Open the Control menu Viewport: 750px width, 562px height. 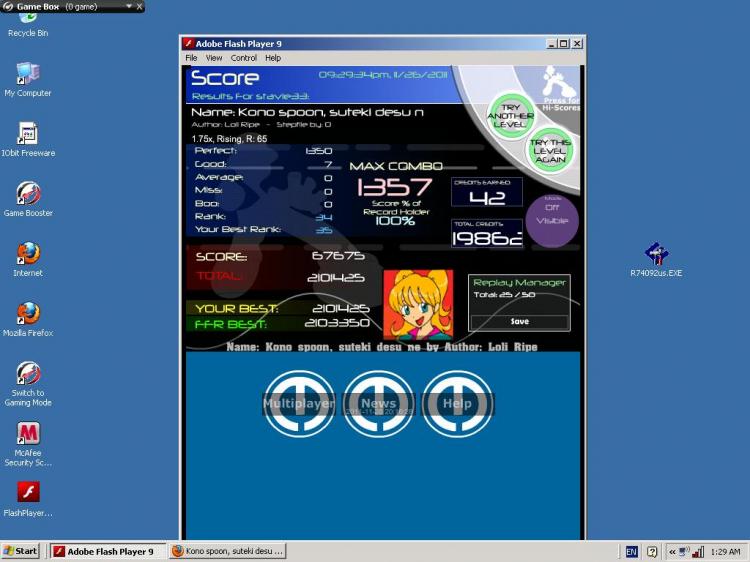244,58
